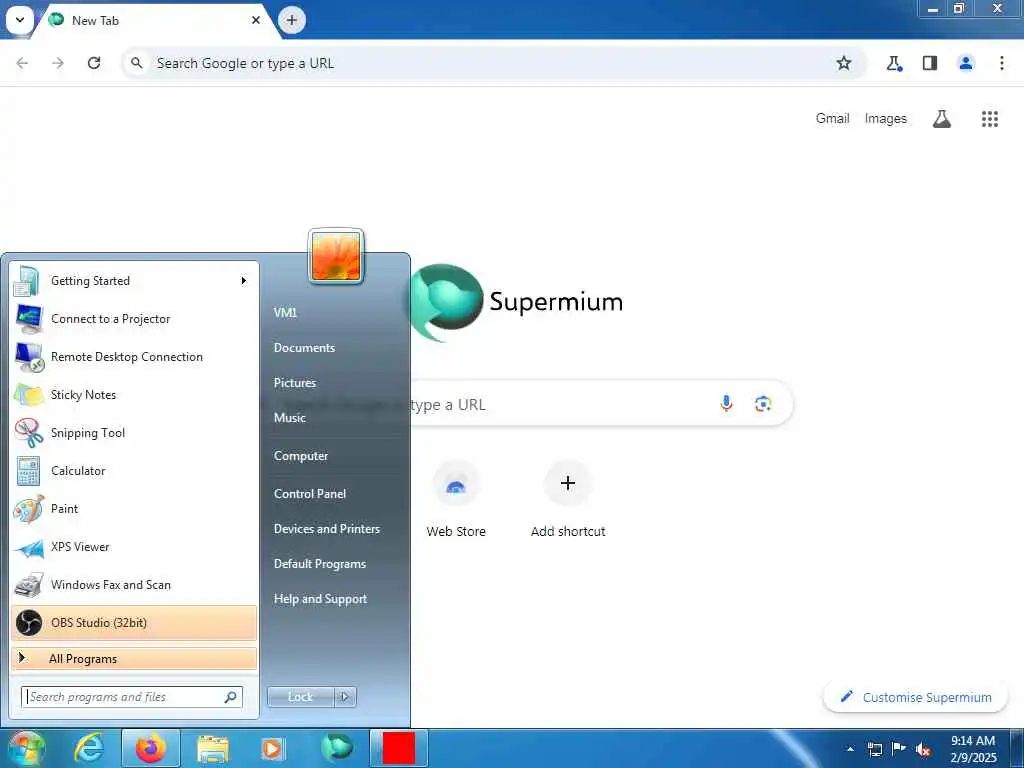Image resolution: width=1024 pixels, height=768 pixels.
Task: Open Action Center flag icon
Action: coord(899,748)
